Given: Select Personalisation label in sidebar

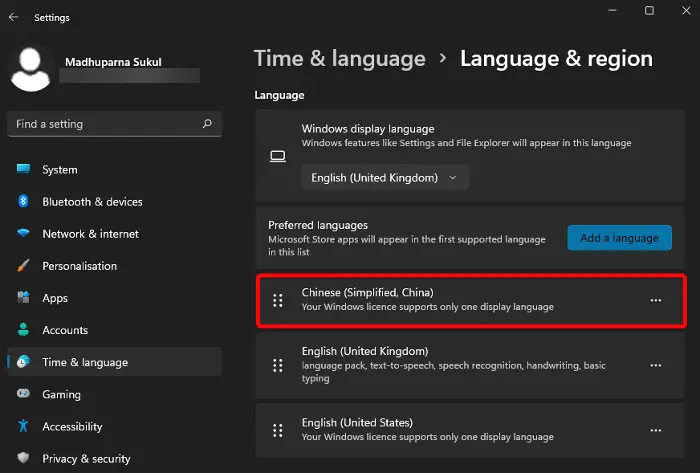Looking at the screenshot, I should [x=79, y=266].
